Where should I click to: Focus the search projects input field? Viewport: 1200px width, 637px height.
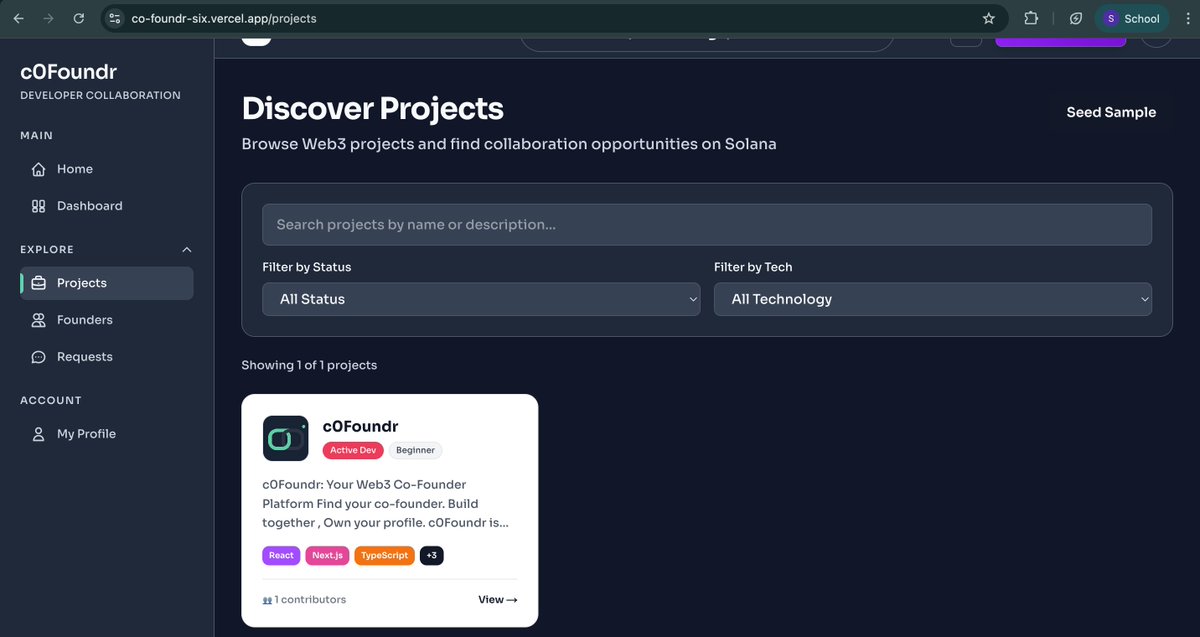(x=707, y=225)
